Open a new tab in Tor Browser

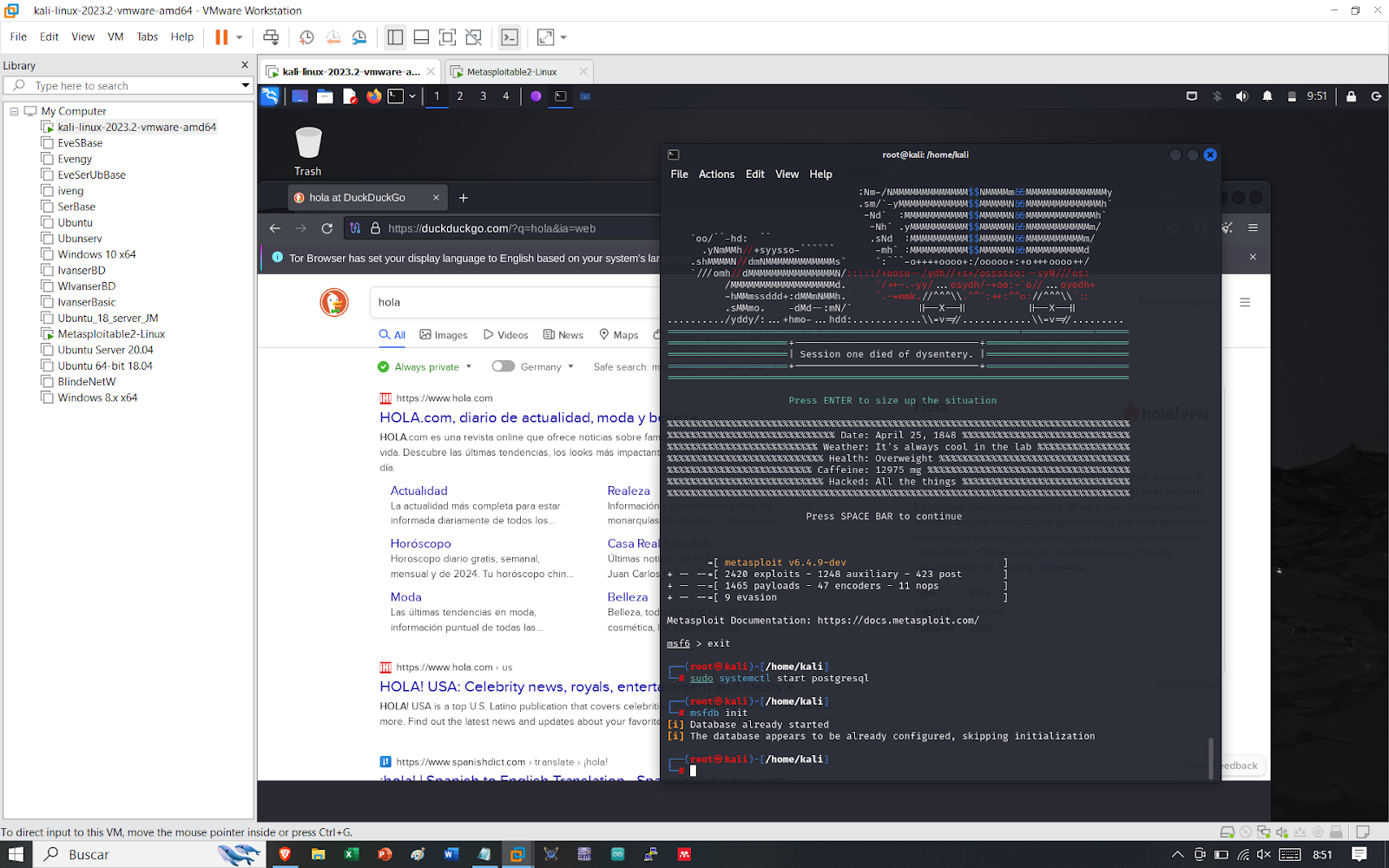pyautogui.click(x=464, y=198)
